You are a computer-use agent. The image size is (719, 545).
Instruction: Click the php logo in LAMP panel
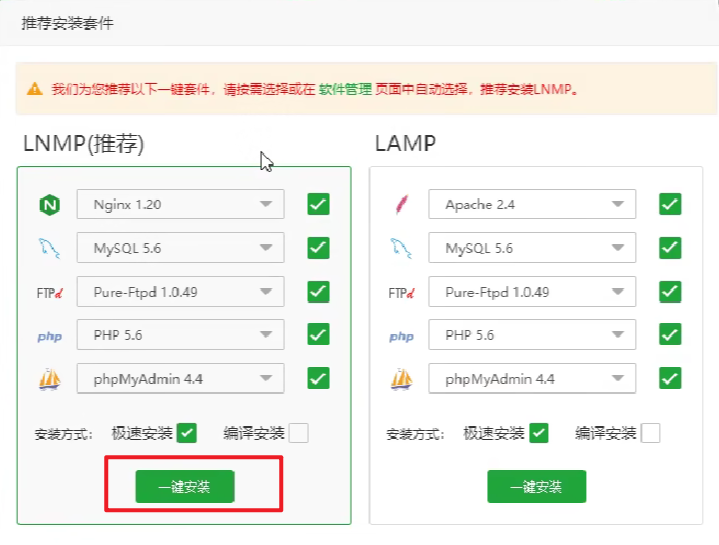coord(401,336)
